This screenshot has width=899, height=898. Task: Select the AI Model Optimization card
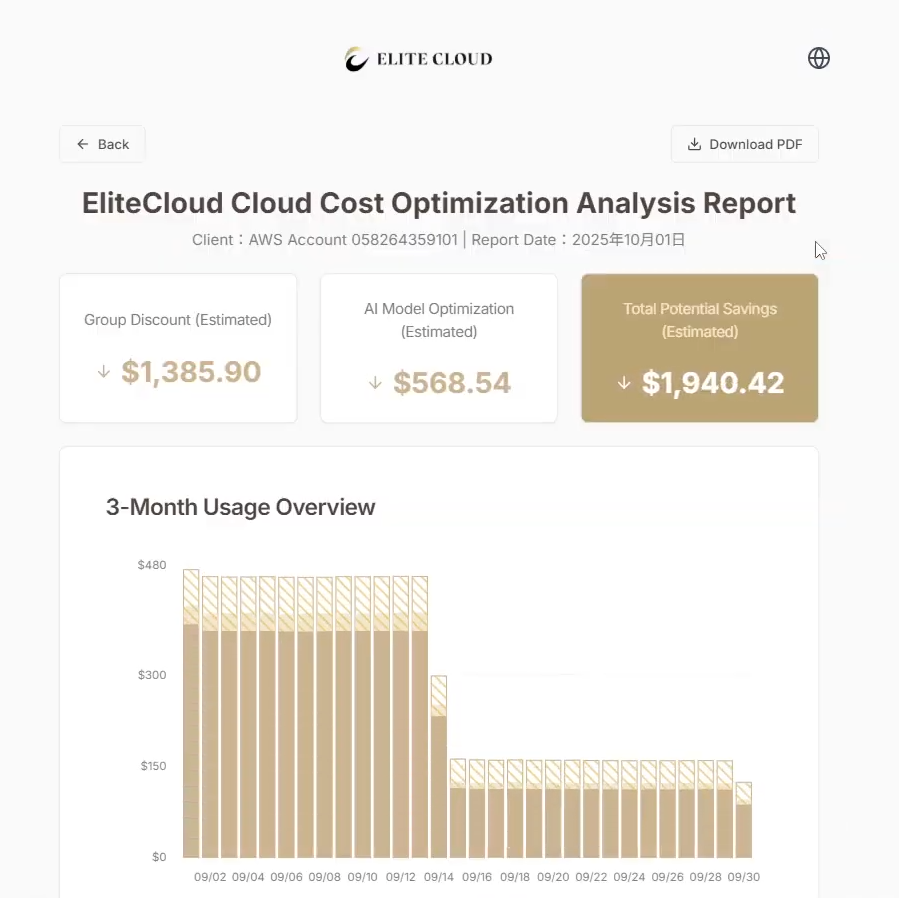[439, 348]
